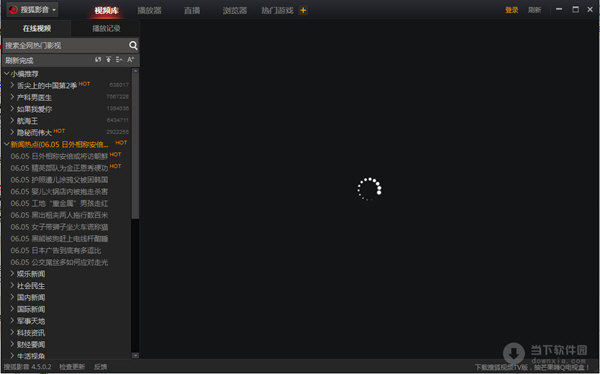This screenshot has height=374, width=600.
Task: Click the video list scrollbar thumb
Action: [135, 147]
